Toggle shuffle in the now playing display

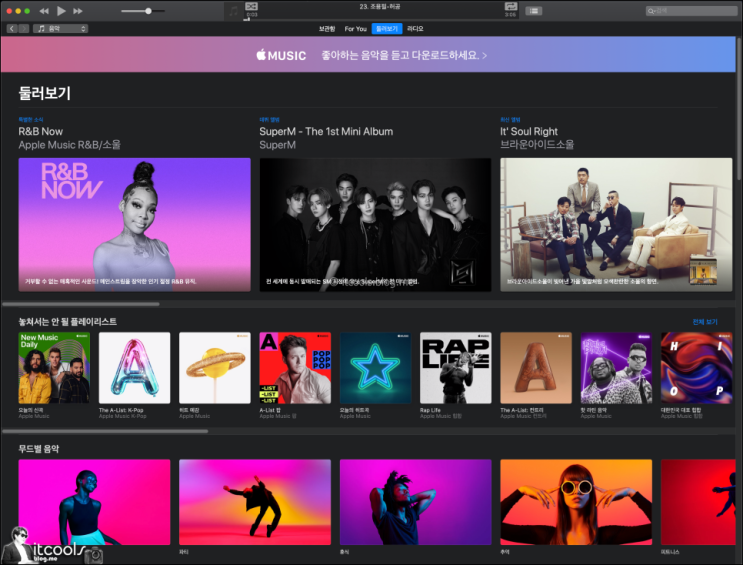(251, 6)
